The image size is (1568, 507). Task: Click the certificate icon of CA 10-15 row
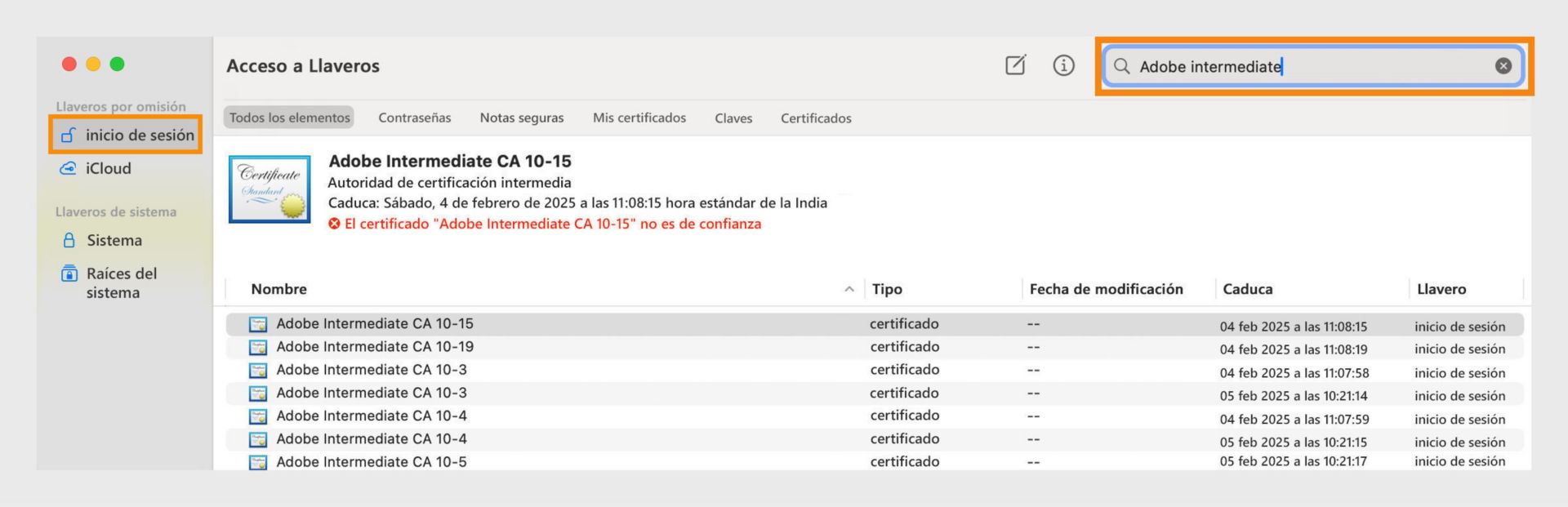(x=258, y=324)
